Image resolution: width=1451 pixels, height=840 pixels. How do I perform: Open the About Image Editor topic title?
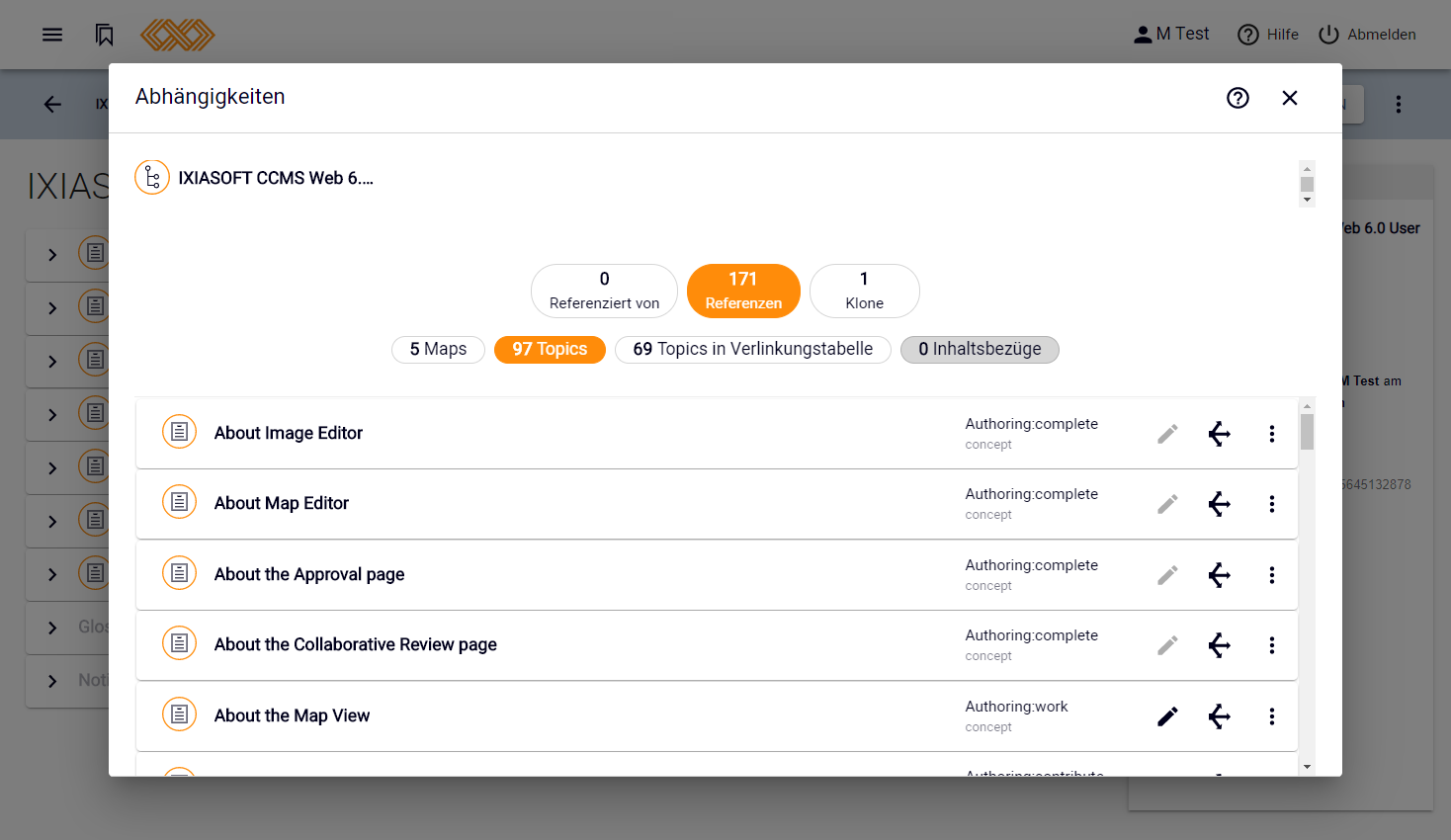coord(289,433)
